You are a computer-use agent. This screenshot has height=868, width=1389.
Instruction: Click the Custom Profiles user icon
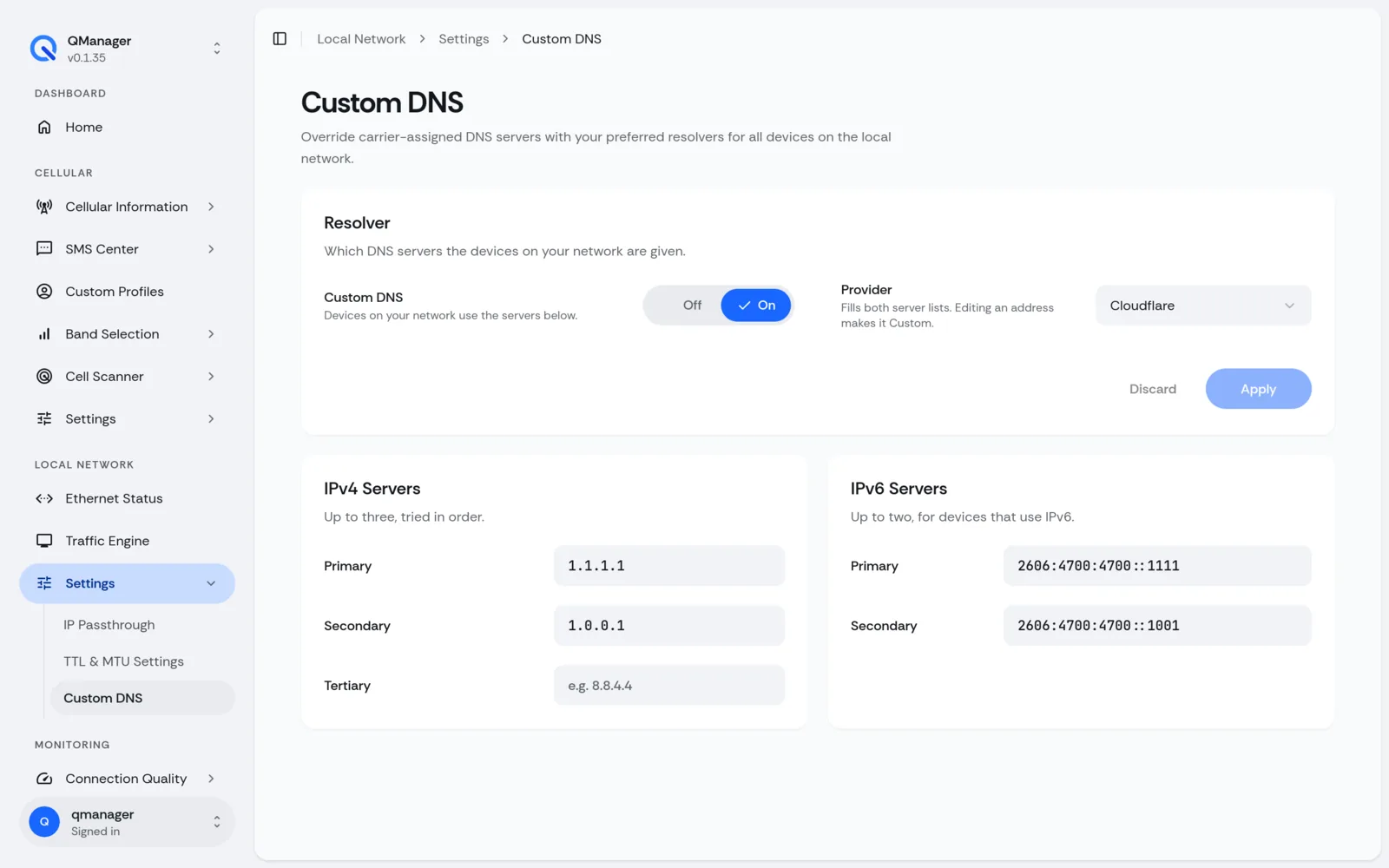(x=44, y=292)
